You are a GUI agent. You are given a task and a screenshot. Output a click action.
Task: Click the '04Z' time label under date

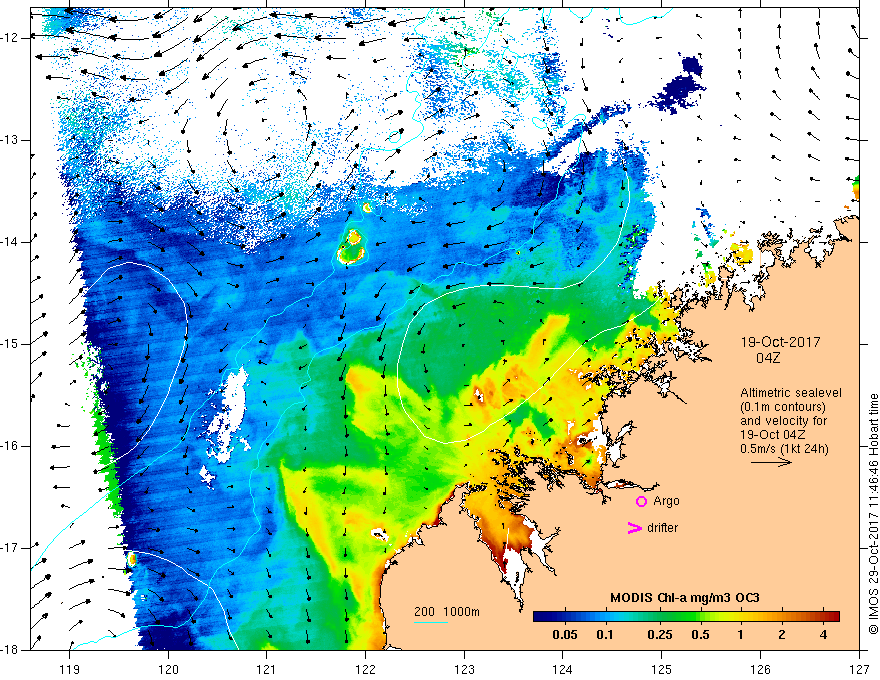768,358
